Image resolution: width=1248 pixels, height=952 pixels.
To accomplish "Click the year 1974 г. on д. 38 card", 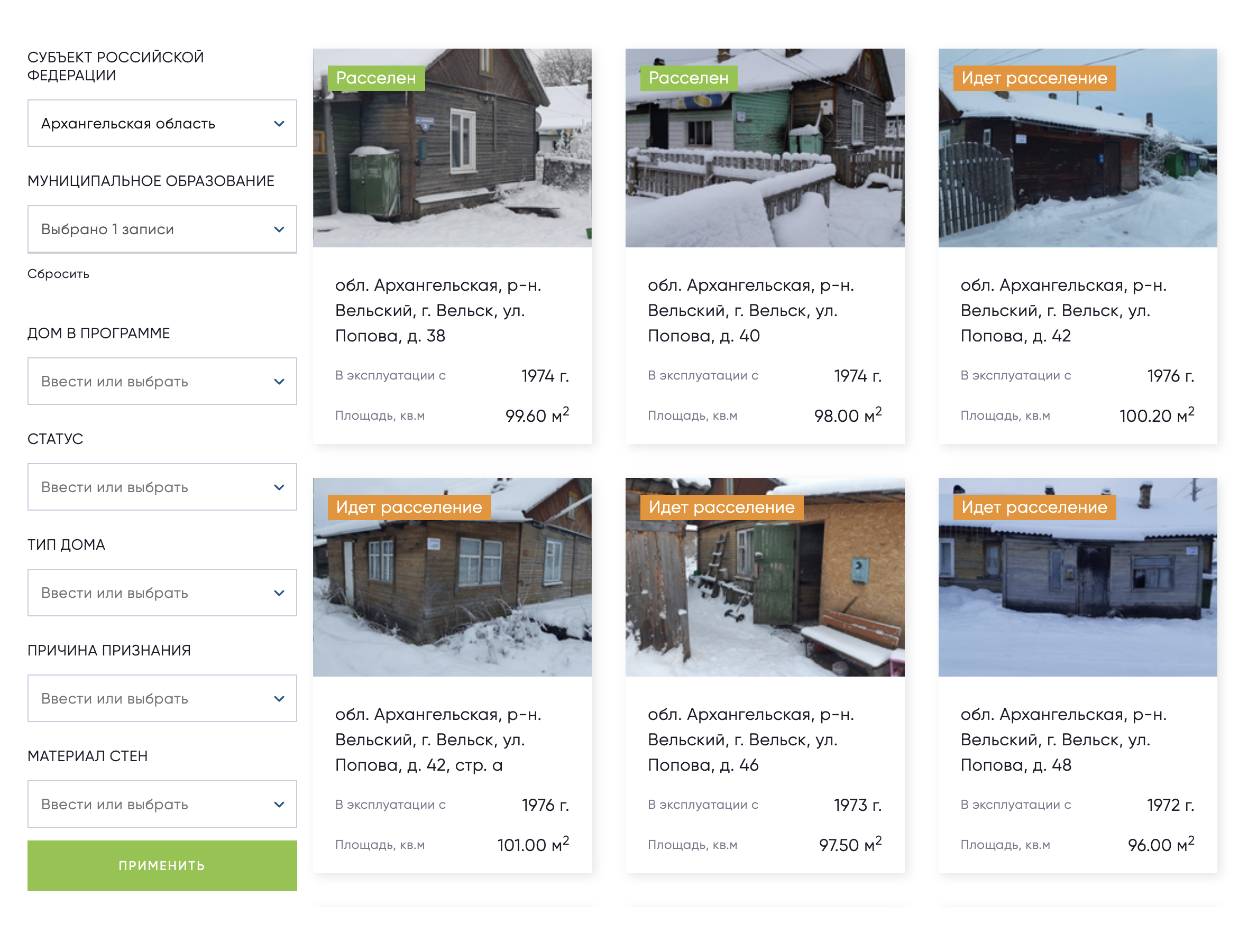I will [x=545, y=376].
